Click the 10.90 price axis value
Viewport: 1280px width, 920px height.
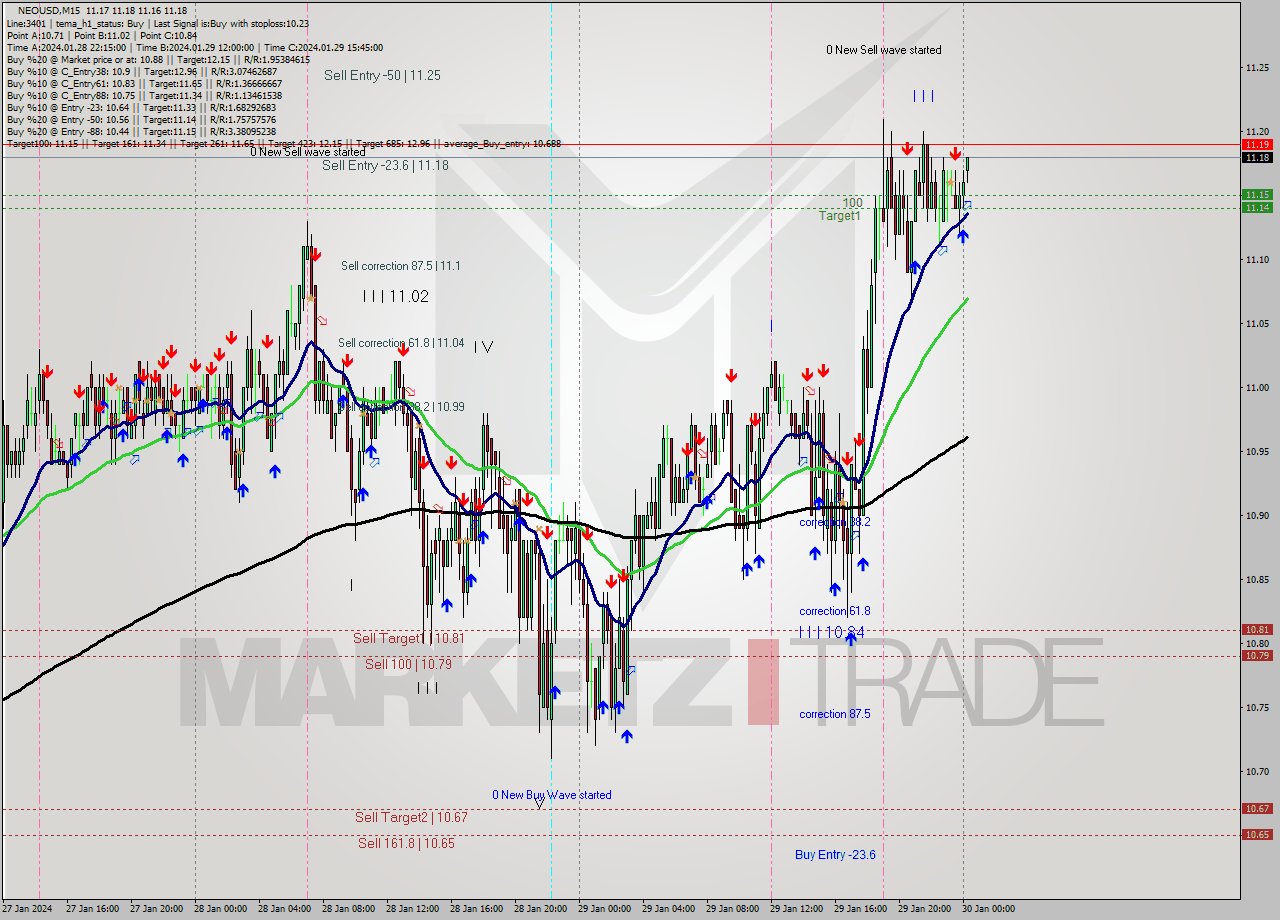(1257, 516)
